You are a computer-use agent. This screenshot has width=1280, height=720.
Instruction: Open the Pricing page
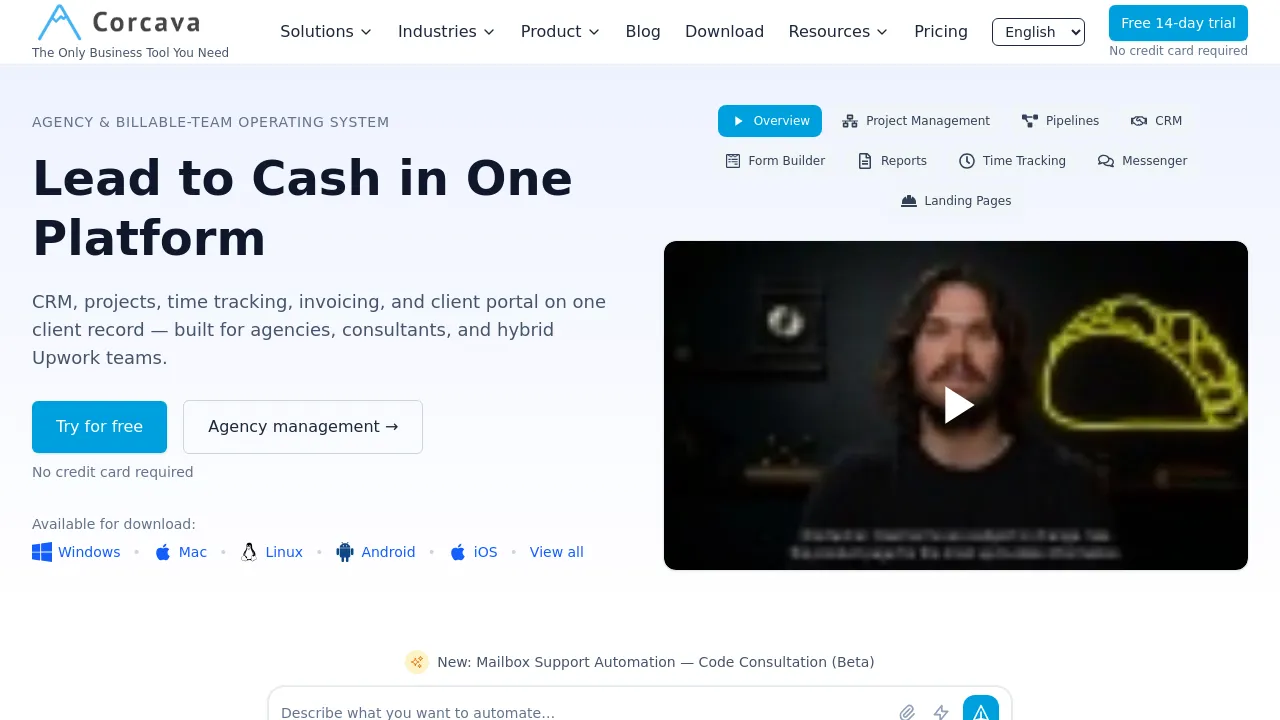(941, 32)
